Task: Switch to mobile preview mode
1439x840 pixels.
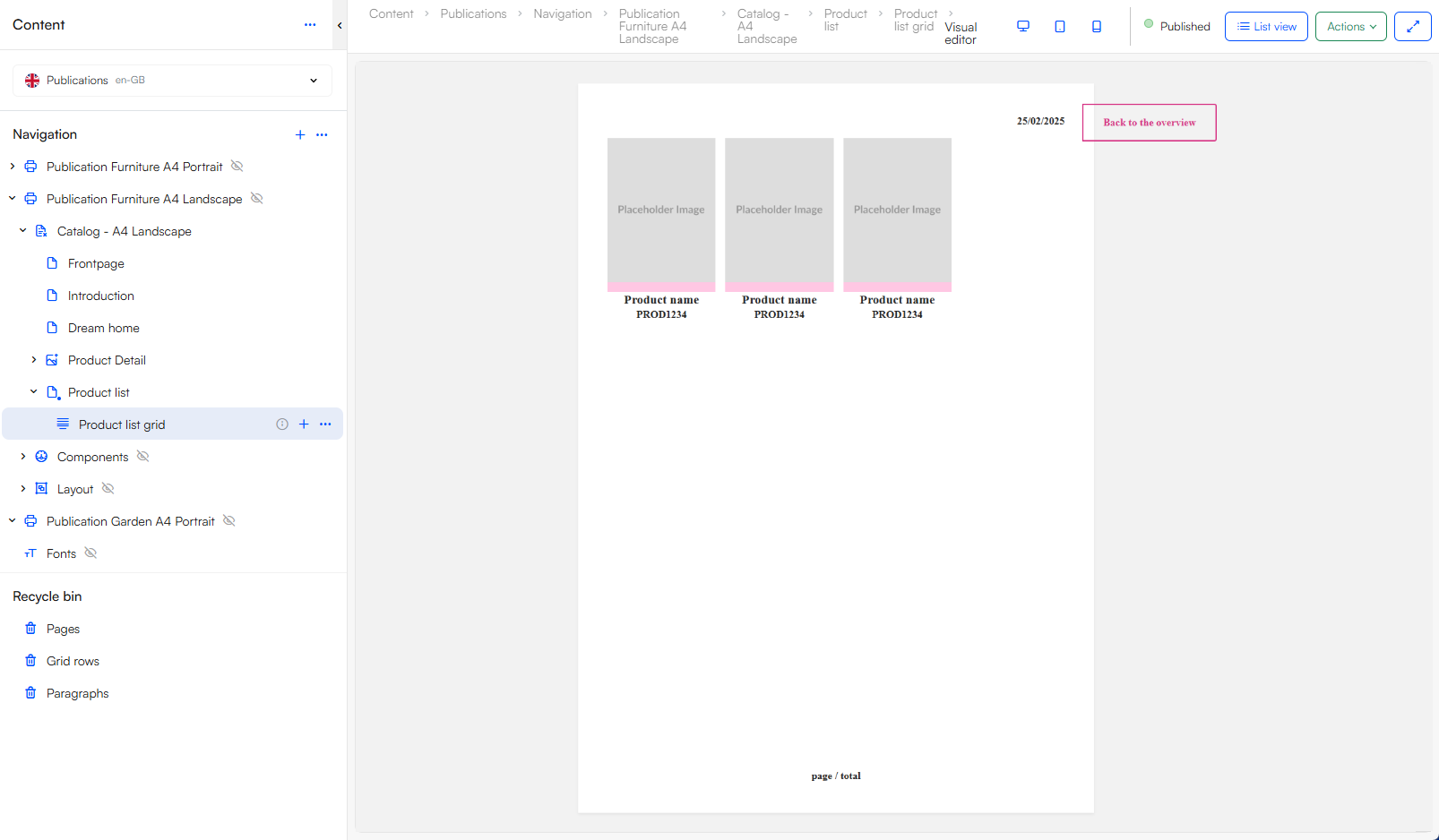Action: [1097, 26]
